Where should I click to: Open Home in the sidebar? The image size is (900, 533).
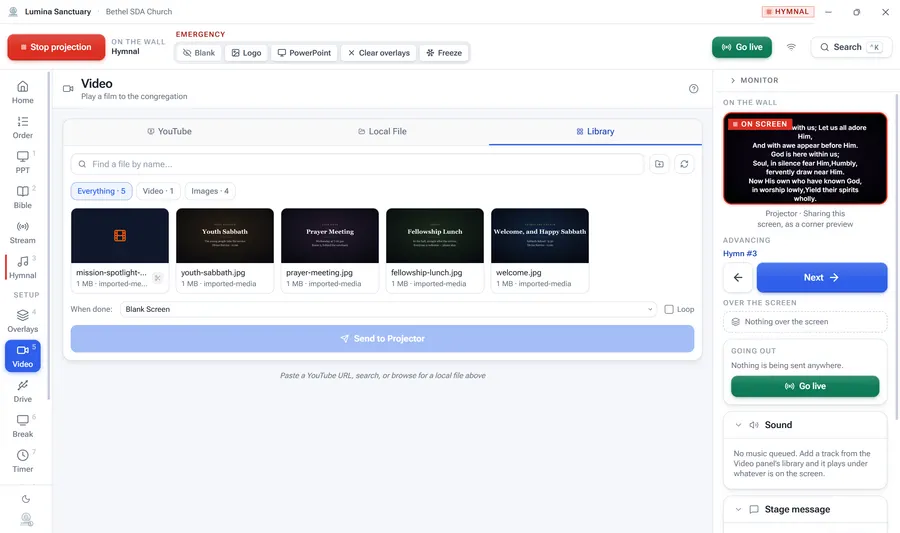click(22, 92)
